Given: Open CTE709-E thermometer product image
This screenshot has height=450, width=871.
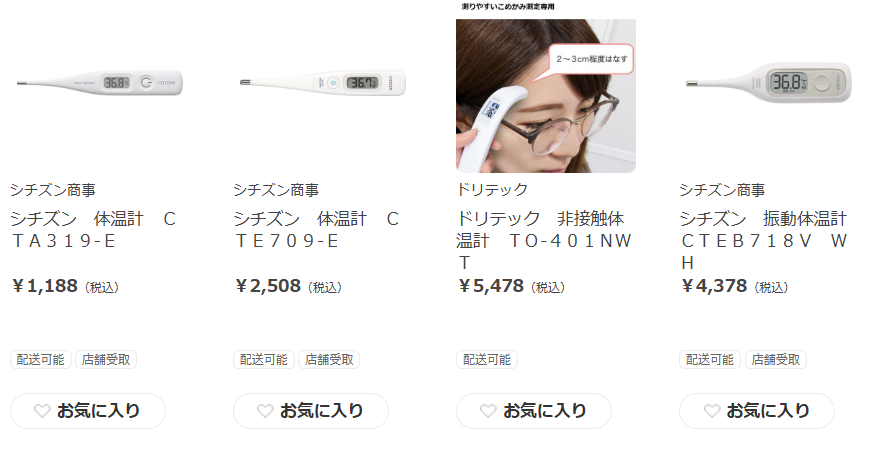Looking at the screenshot, I should (x=323, y=83).
